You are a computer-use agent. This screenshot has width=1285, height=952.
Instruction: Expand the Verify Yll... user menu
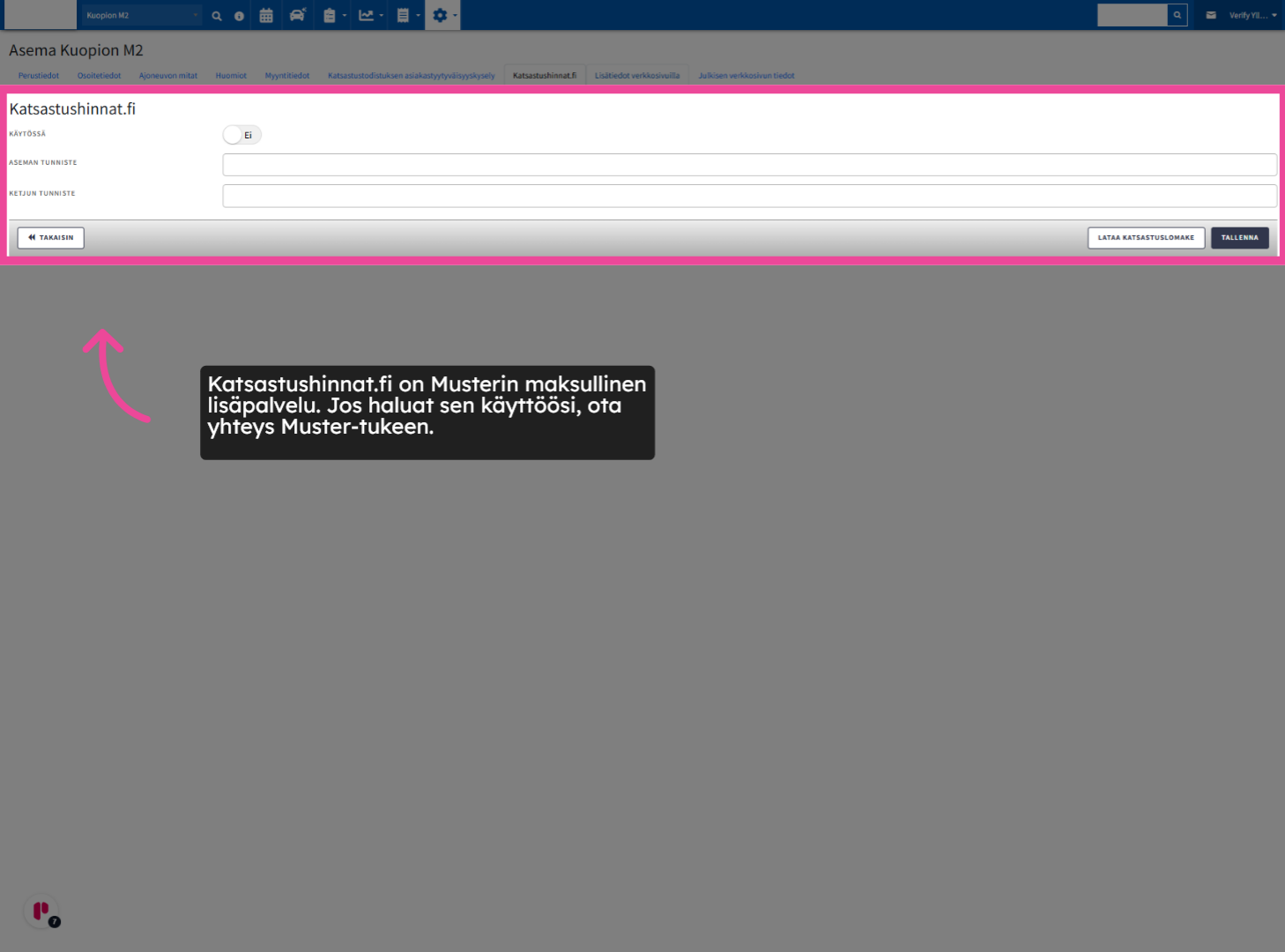click(1253, 15)
